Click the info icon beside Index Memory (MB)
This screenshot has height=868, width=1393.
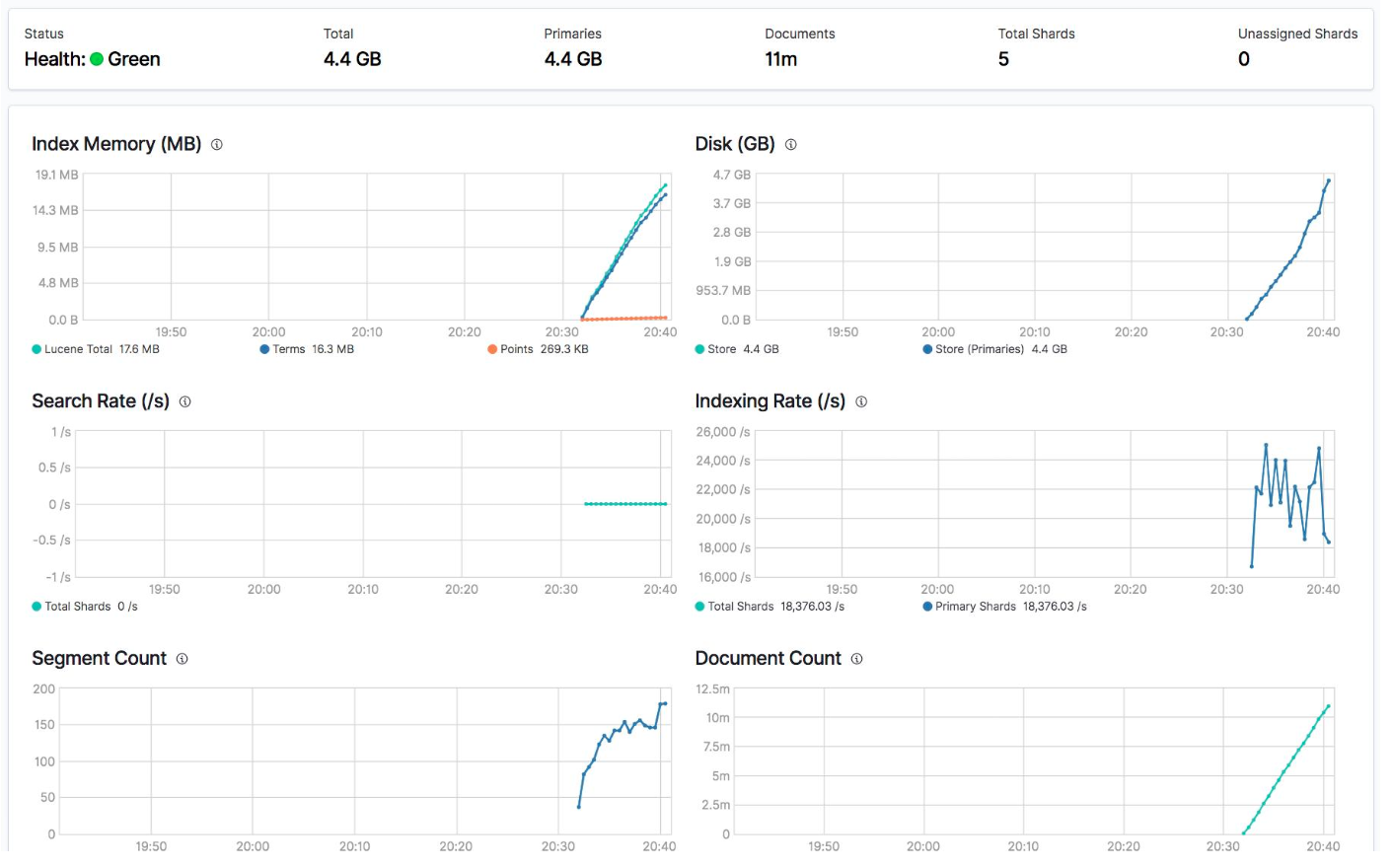(x=217, y=145)
